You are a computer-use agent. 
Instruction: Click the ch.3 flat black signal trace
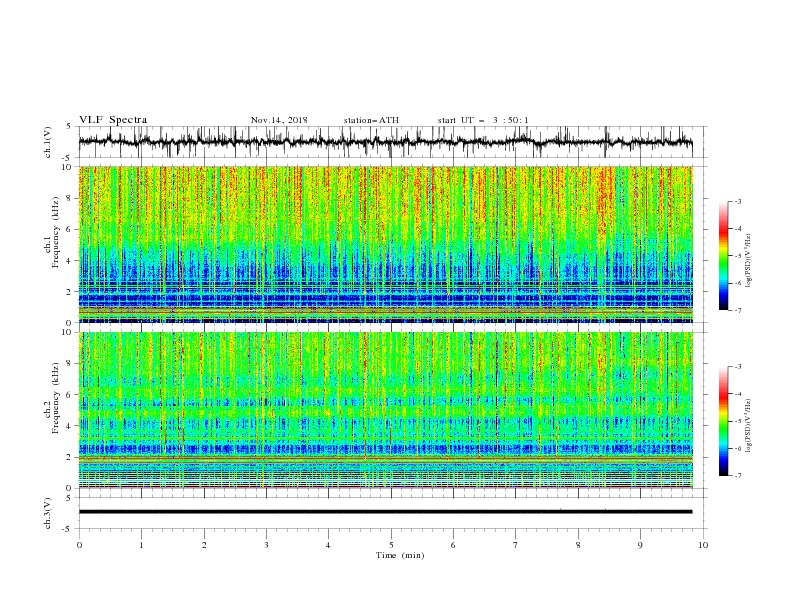pyautogui.click(x=385, y=512)
